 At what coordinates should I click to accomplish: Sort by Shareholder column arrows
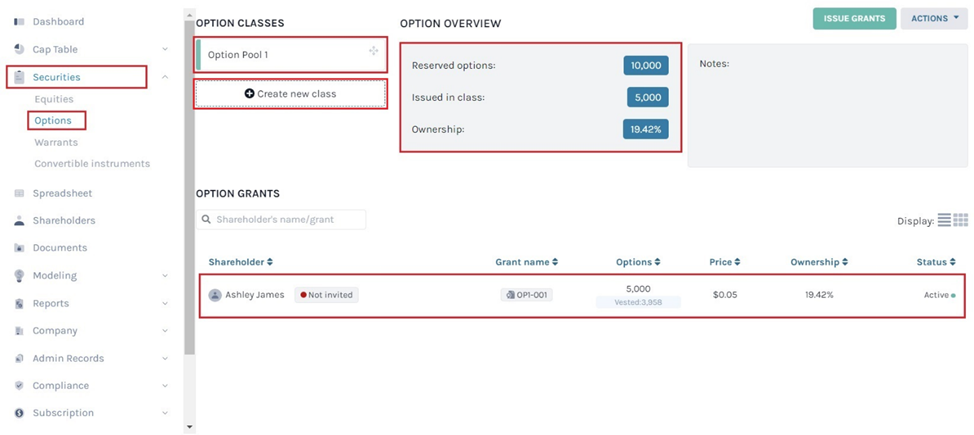tap(270, 262)
